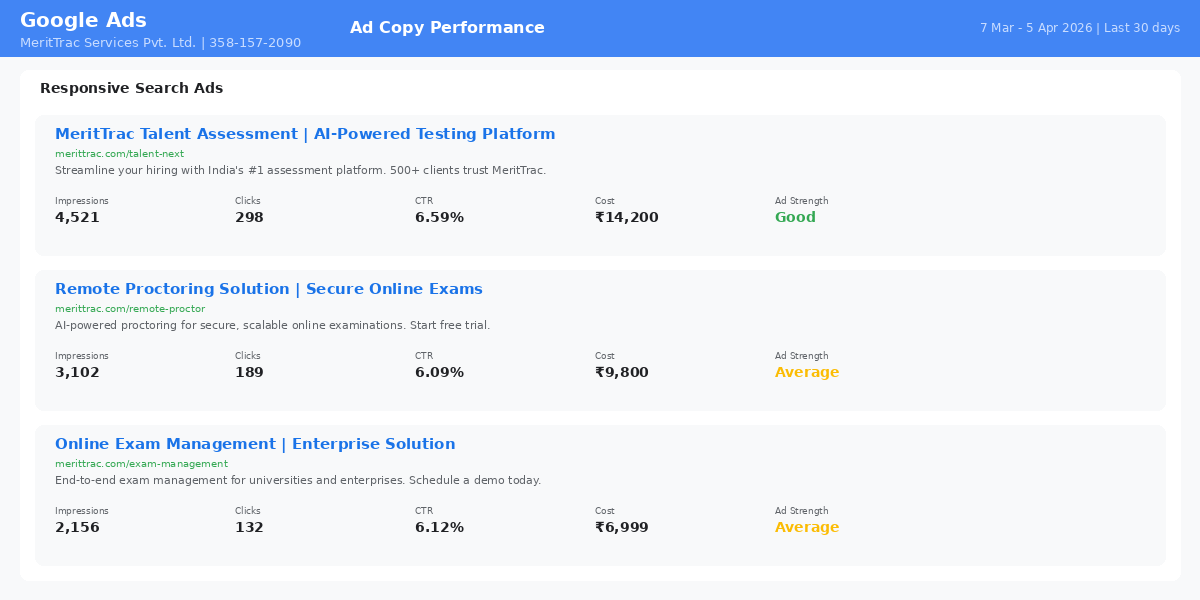Click the Google Ads title in header
1200x600 pixels.
83,20
